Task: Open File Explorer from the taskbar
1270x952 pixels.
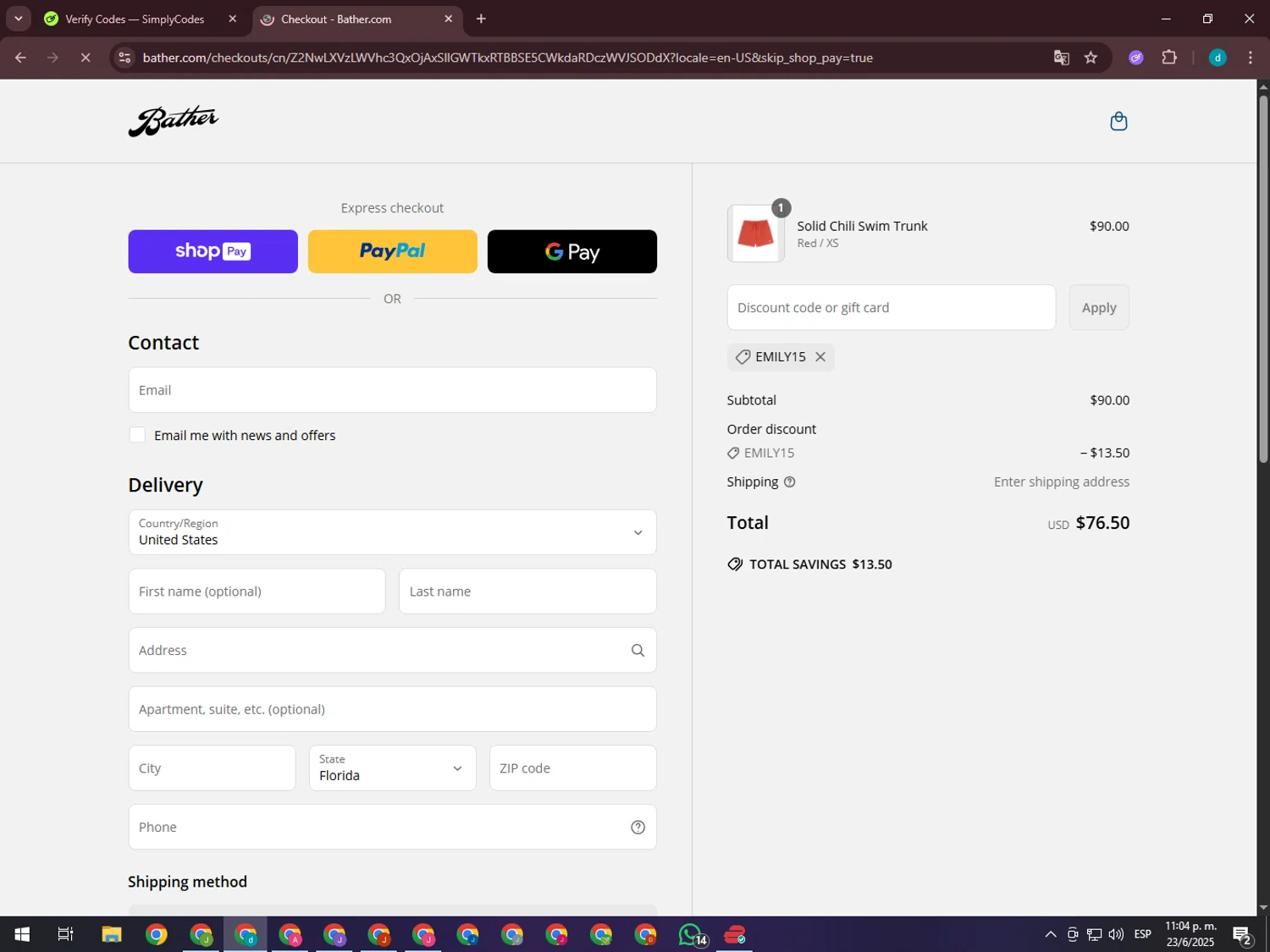Action: point(112,934)
